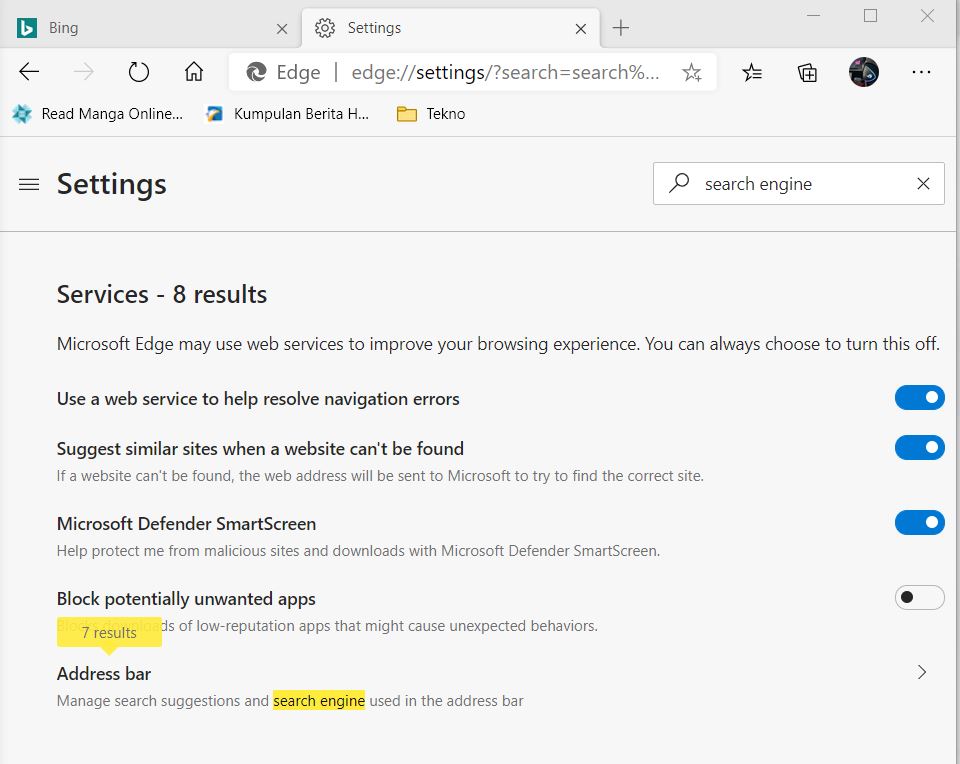Click the highlighted search engine link
The image size is (960, 764).
tap(319, 700)
